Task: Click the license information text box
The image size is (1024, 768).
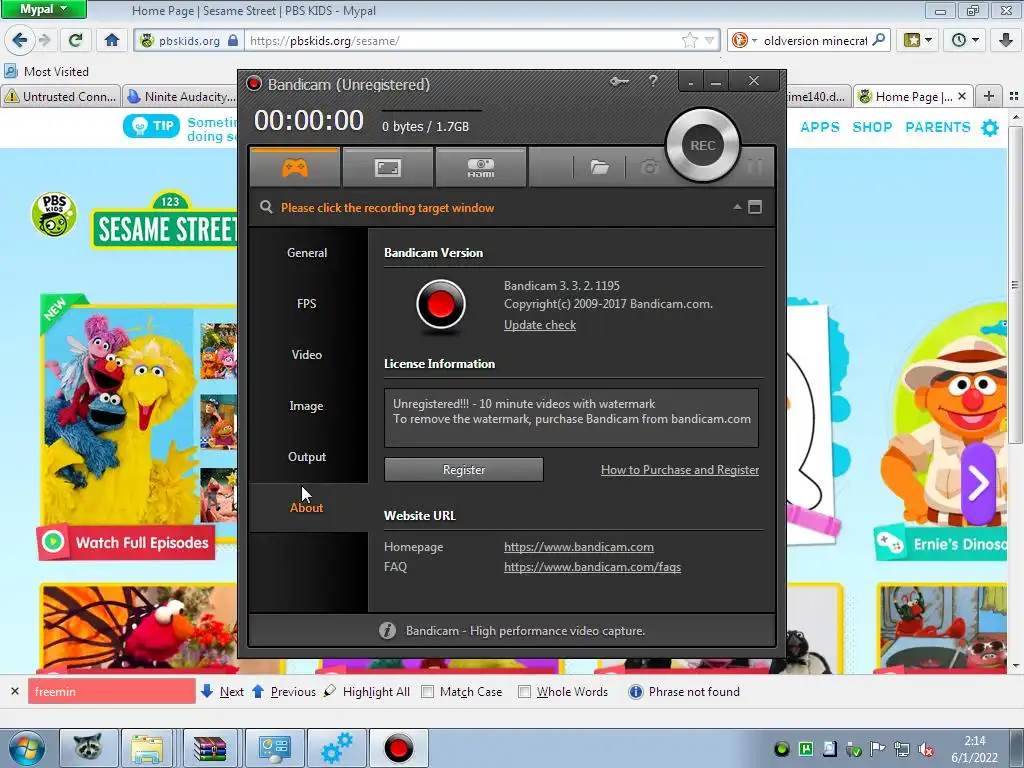Action: coord(571,418)
